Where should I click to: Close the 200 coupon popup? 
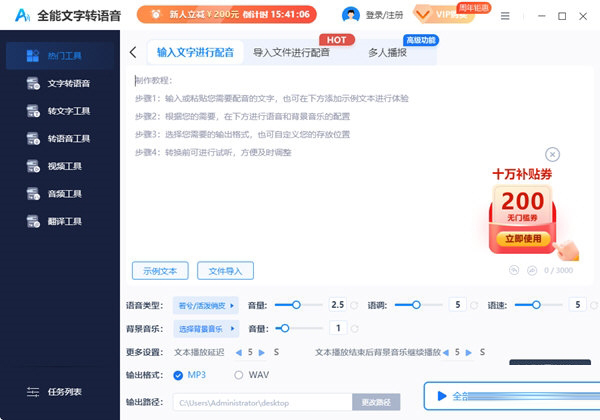click(x=553, y=154)
